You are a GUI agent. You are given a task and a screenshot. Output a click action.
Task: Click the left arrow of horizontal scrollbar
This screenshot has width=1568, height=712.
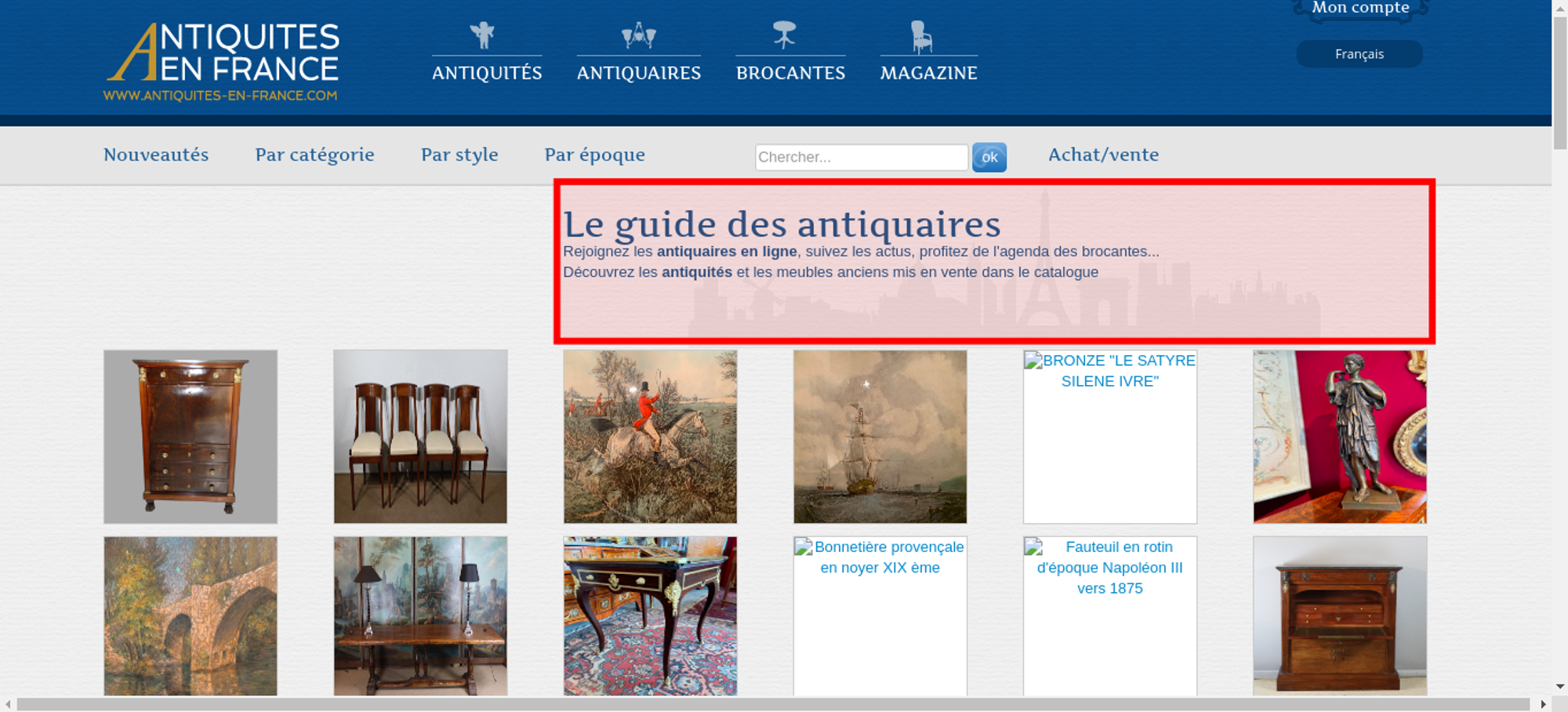click(8, 704)
